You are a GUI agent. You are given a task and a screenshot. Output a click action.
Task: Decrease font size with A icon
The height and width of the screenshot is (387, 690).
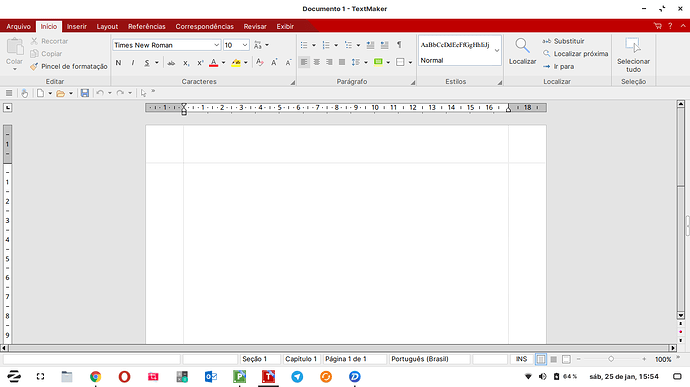tap(288, 63)
